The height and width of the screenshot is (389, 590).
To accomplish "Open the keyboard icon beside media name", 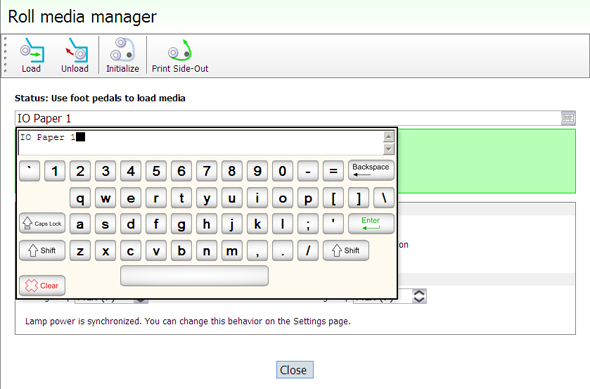I will (568, 118).
